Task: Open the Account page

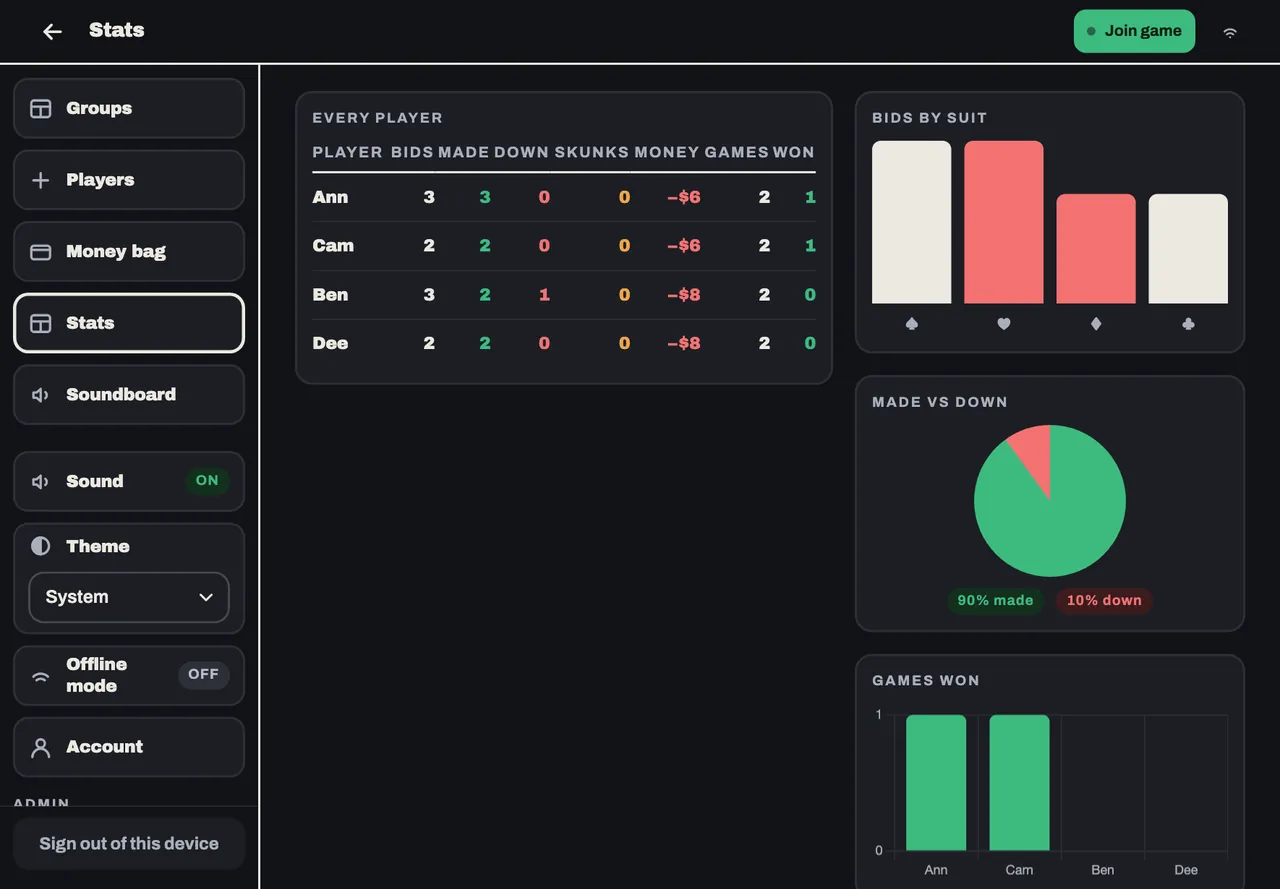Action: (x=129, y=747)
